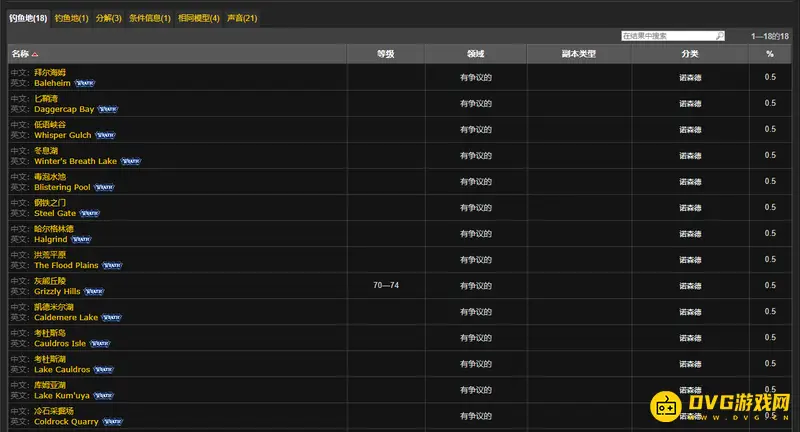Open the 条件信息(1) tab
This screenshot has height=432, width=800.
[149, 18]
